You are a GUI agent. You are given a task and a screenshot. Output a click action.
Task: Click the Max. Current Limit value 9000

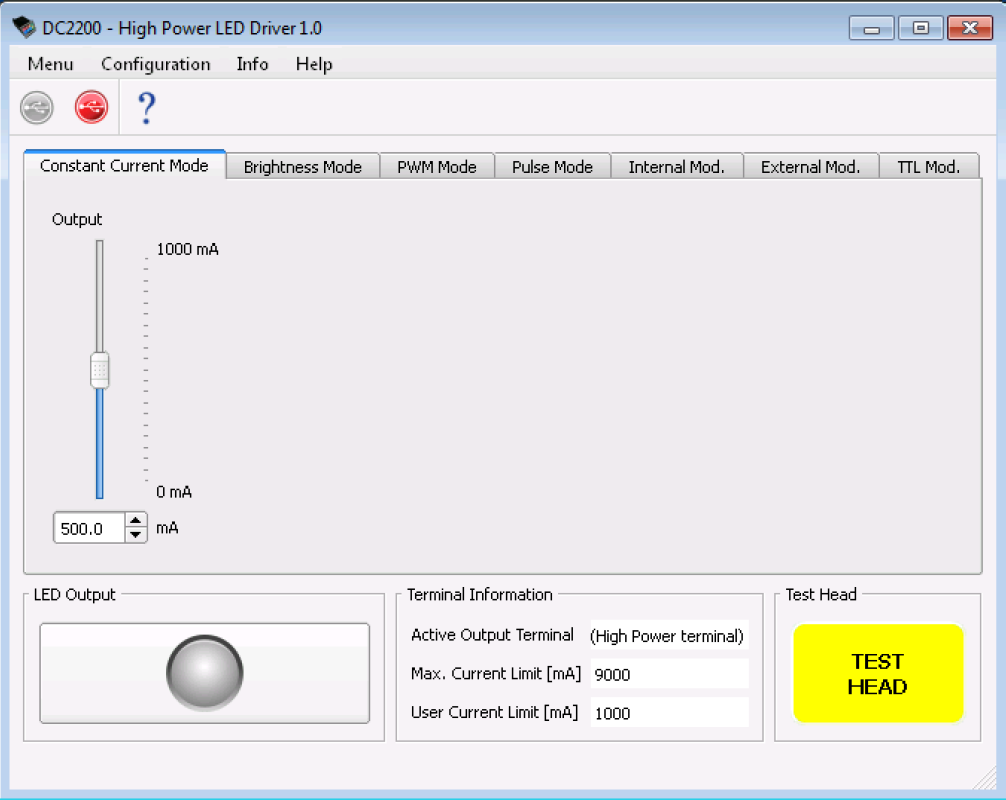click(669, 674)
